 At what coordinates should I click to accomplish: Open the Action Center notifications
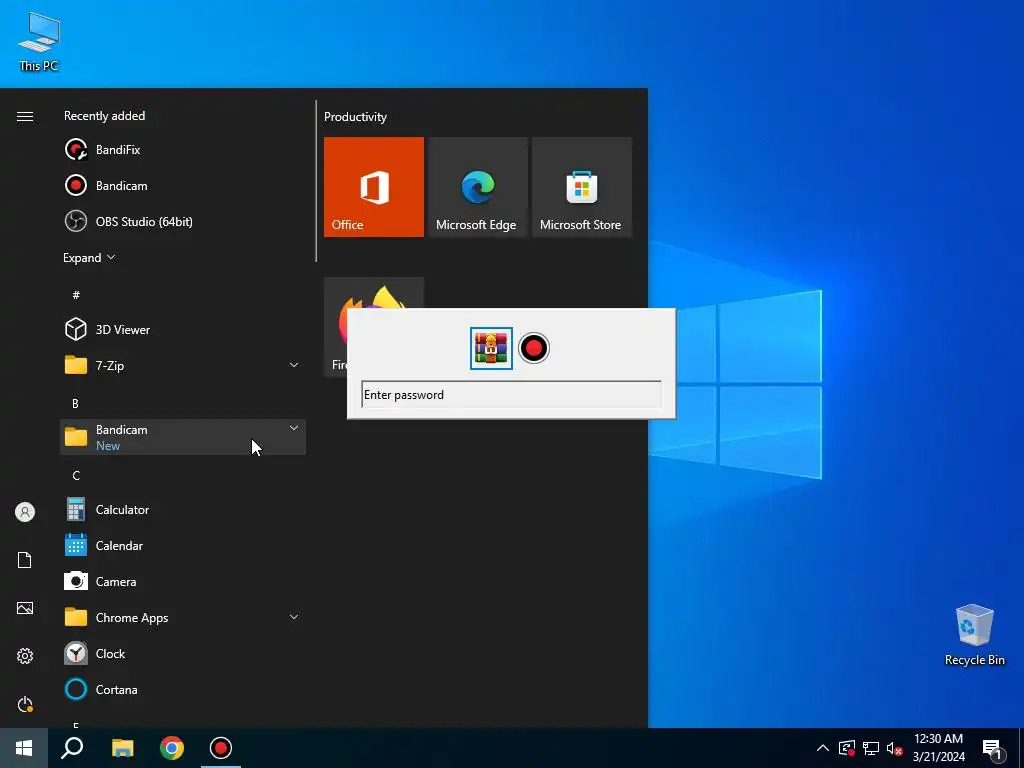coord(993,749)
